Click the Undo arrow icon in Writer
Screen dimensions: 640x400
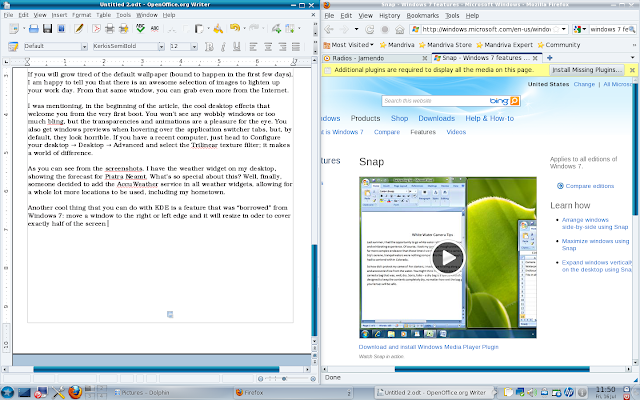point(234,28)
